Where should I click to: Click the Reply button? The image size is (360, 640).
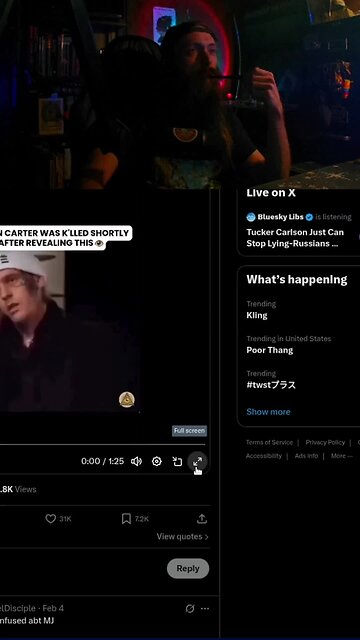[x=188, y=568]
